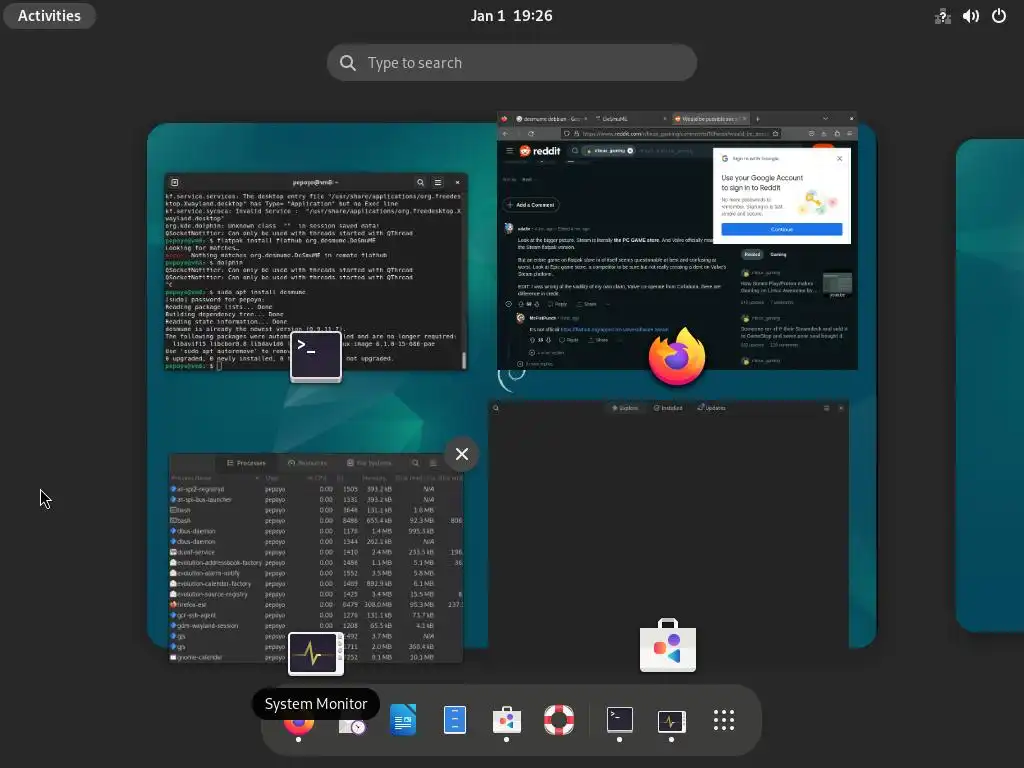
Task: Click the Firefox reload button
Action: click(531, 134)
